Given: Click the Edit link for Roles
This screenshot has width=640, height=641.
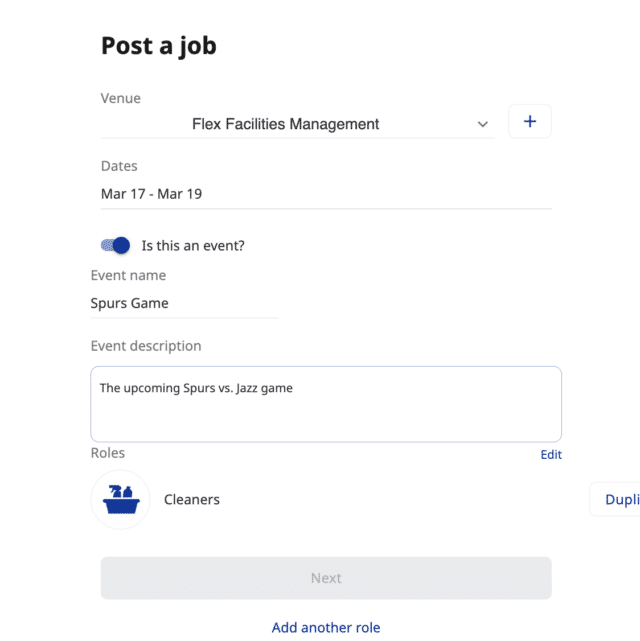Looking at the screenshot, I should 551,455.
